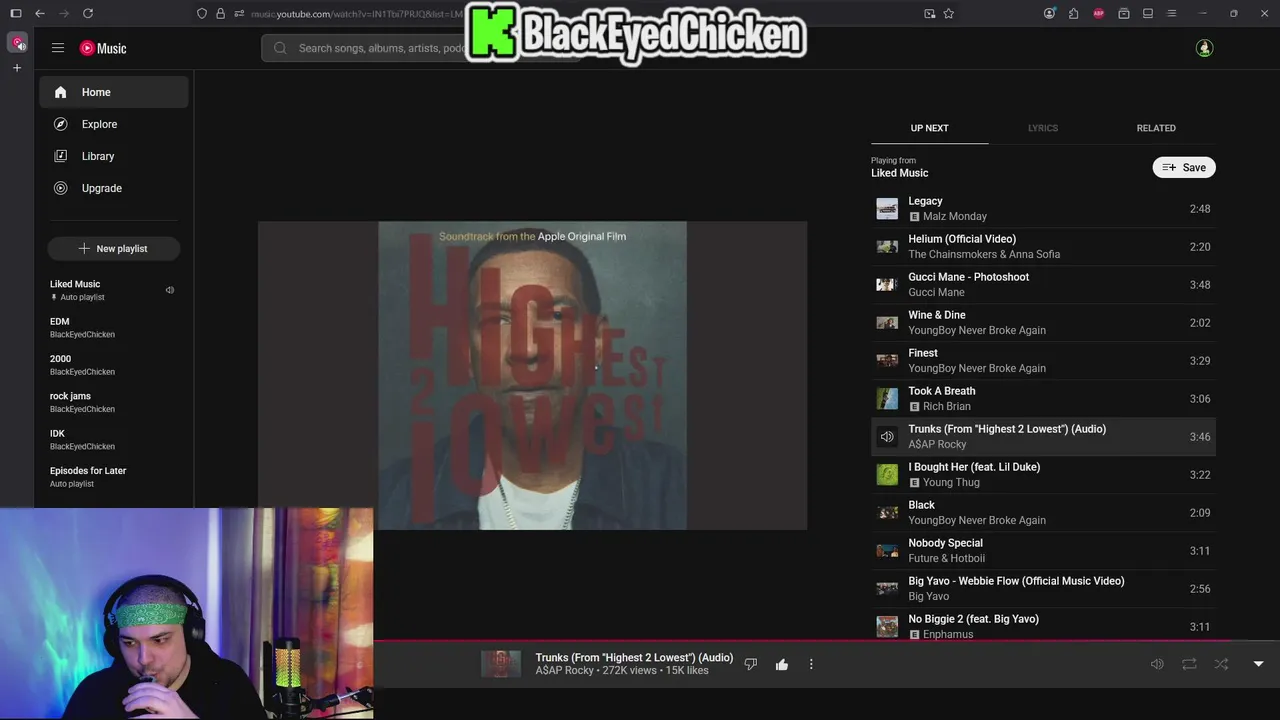1280x720 pixels.
Task: Click the player bar album thumbnail
Action: click(x=501, y=664)
